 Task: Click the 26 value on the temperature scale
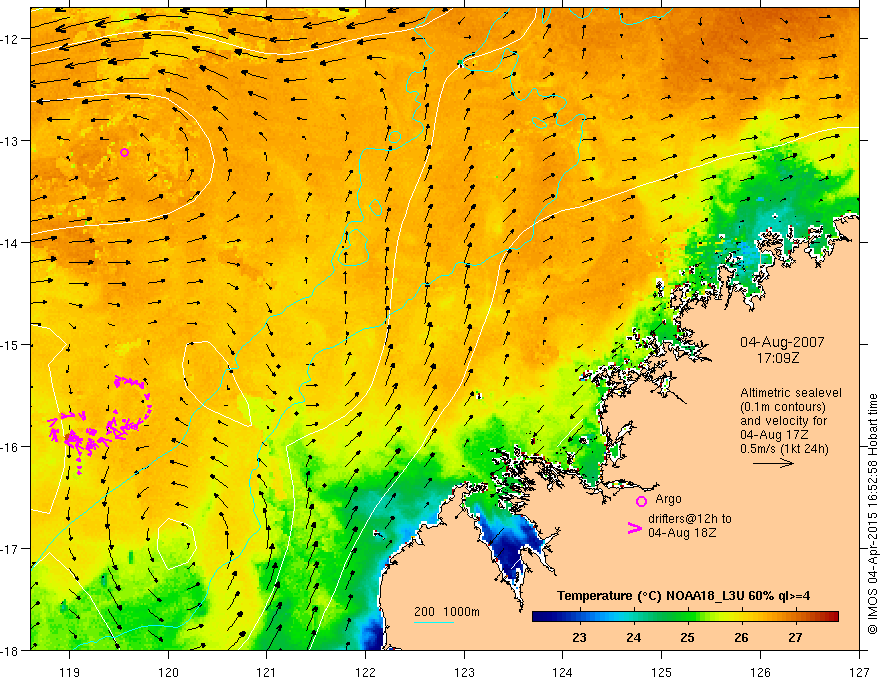(741, 637)
